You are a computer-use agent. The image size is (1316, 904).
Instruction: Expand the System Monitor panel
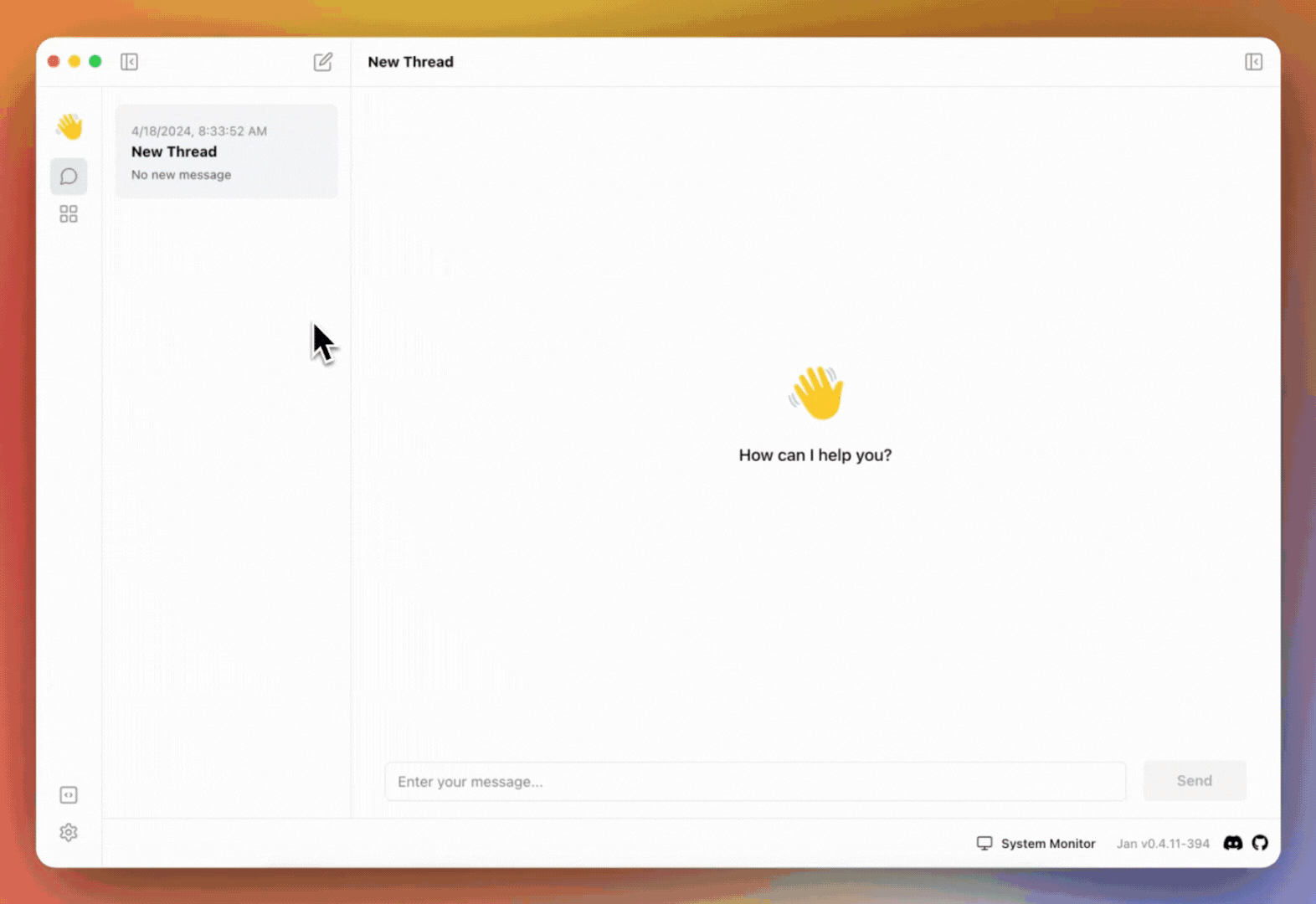click(1036, 843)
